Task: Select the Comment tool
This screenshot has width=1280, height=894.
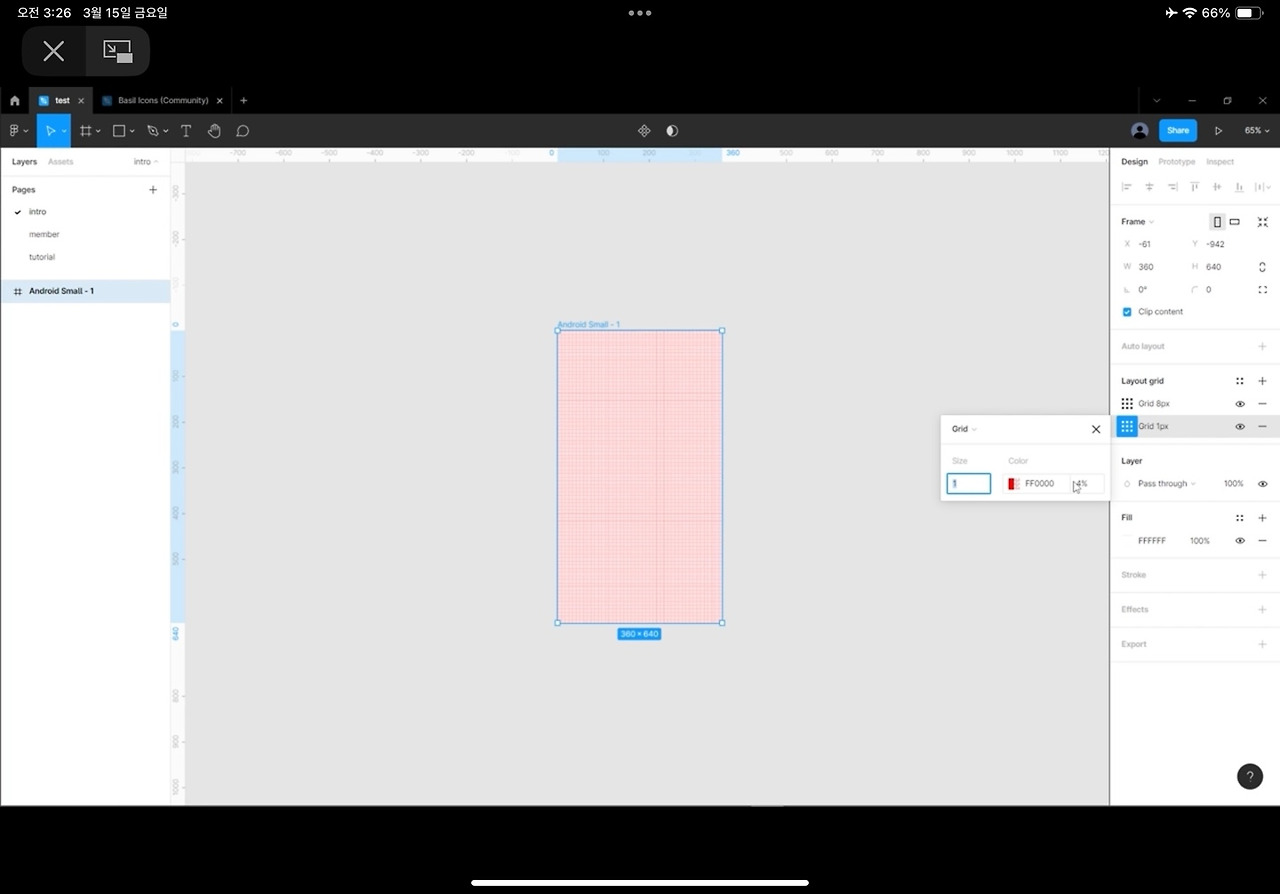Action: (x=242, y=131)
